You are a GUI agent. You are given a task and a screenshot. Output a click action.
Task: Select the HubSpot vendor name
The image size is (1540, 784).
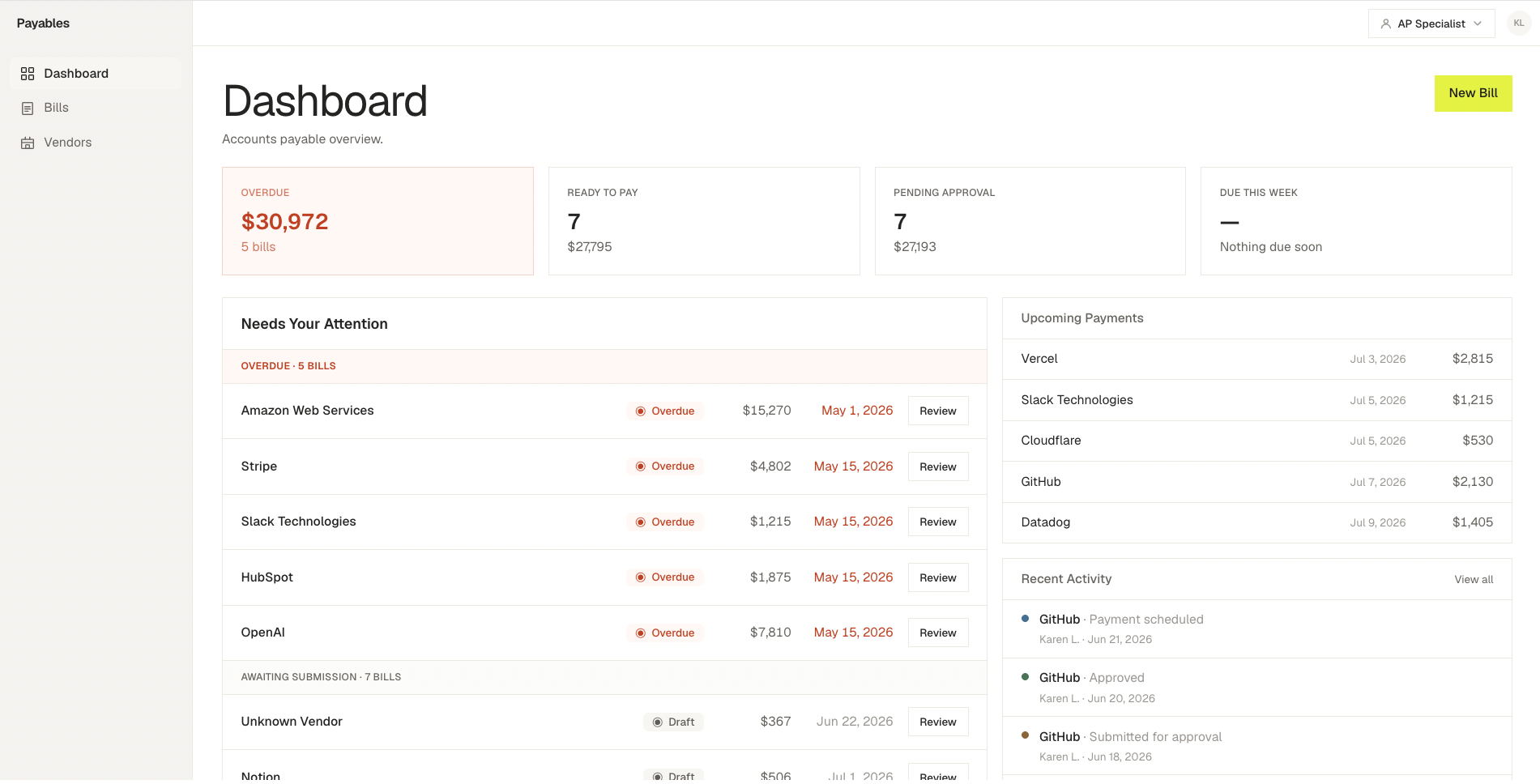pyautogui.click(x=267, y=577)
